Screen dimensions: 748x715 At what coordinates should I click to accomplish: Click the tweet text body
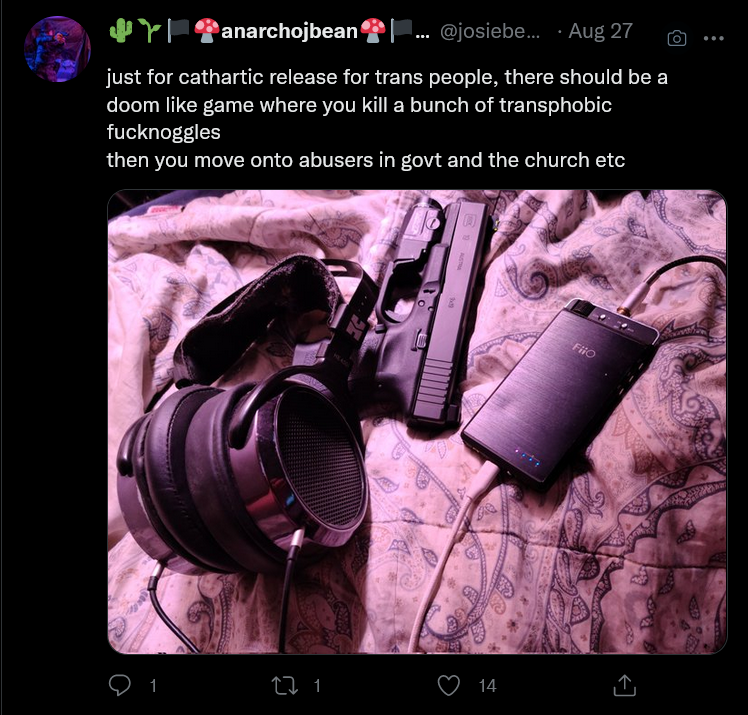click(x=387, y=118)
